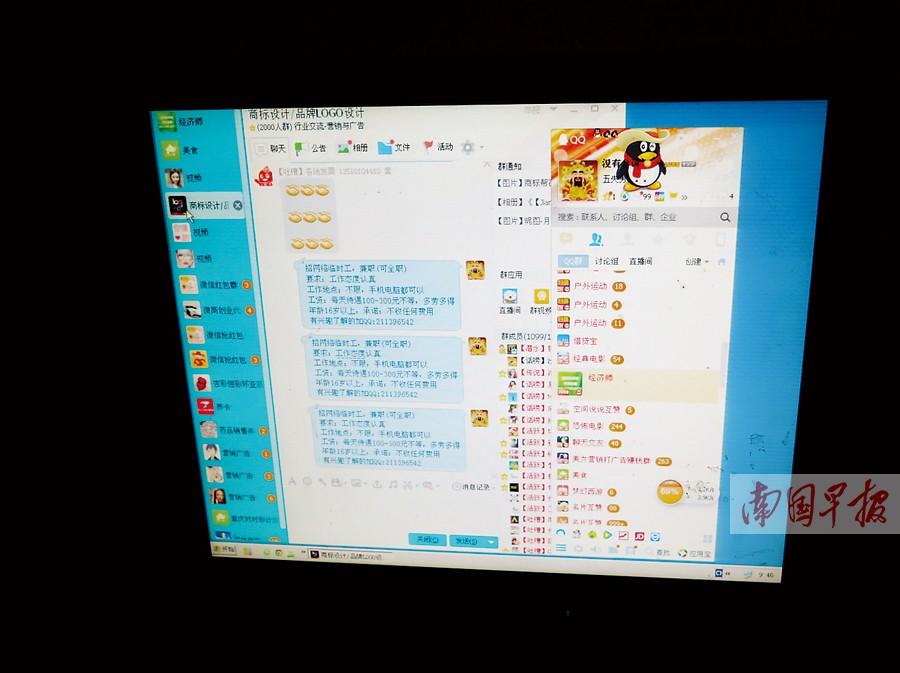Select the 经济师 group in the QQ list
This screenshot has height=673, width=900.
click(x=637, y=384)
